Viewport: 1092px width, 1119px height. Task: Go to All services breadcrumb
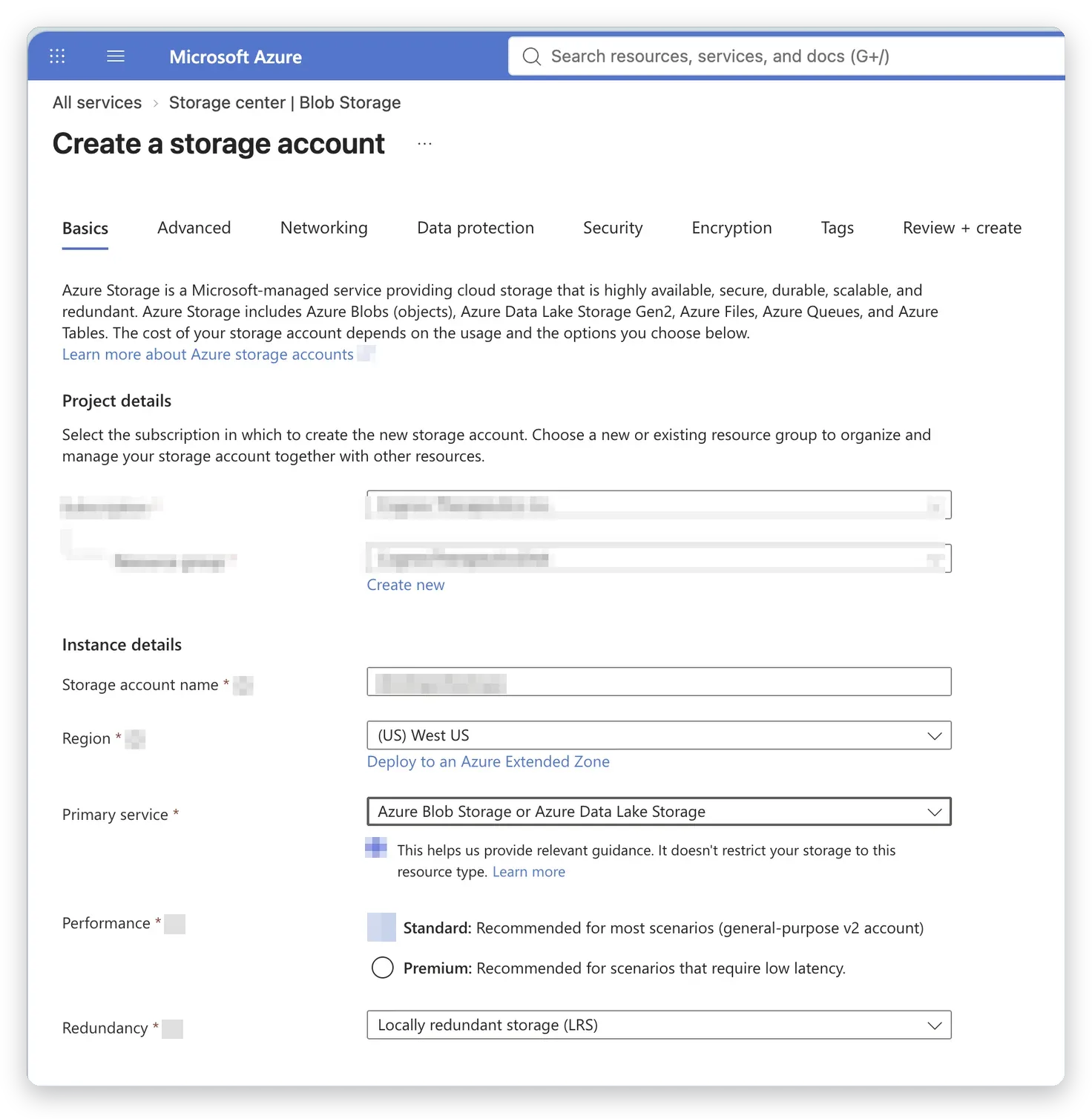97,102
